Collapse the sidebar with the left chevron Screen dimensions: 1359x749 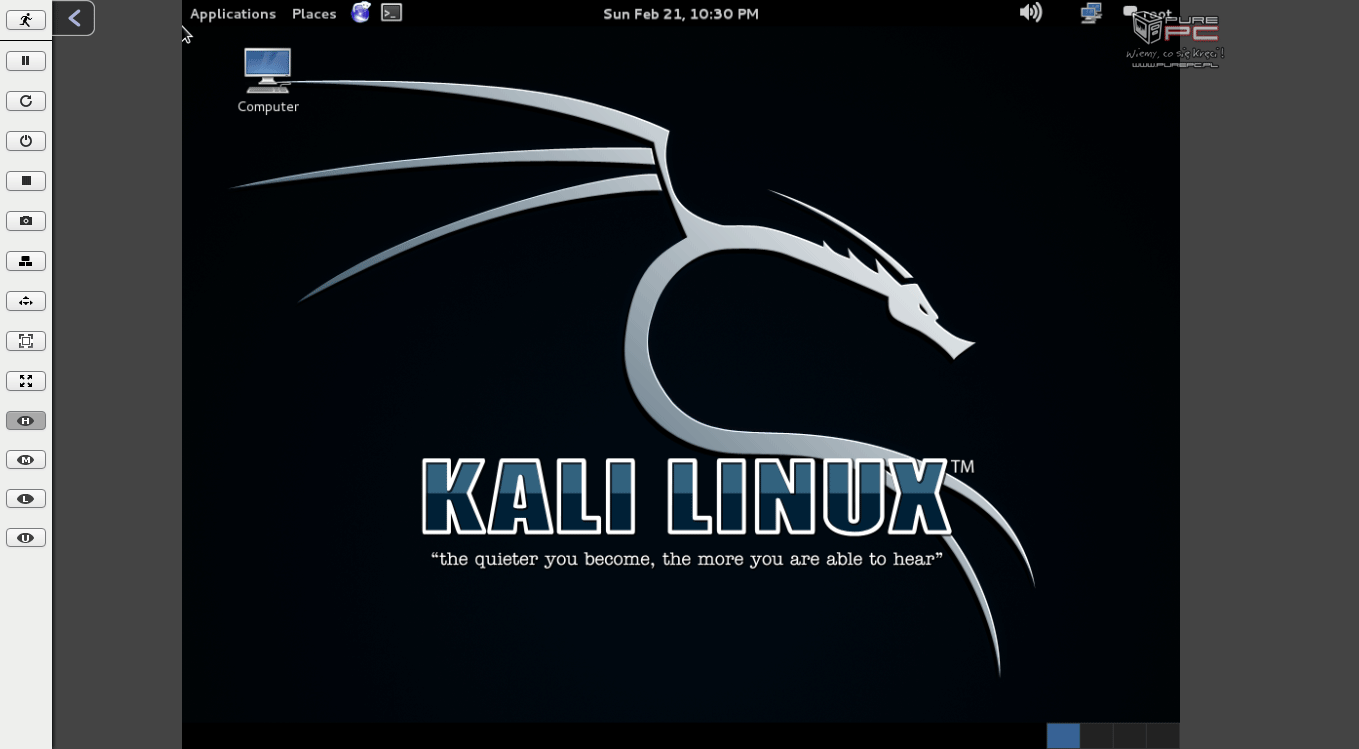coord(73,18)
